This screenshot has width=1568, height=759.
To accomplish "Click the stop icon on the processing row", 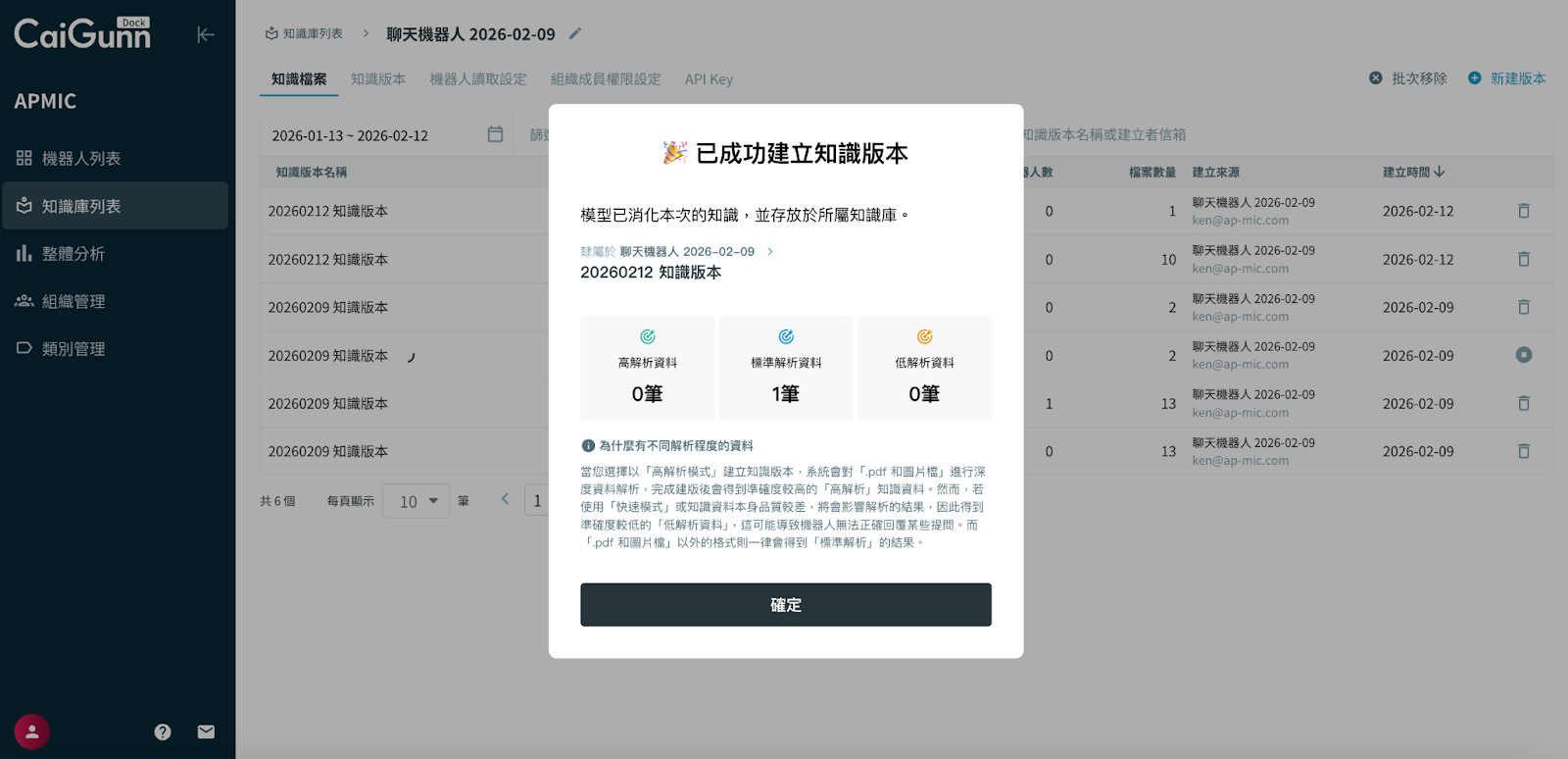I will pos(1523,355).
